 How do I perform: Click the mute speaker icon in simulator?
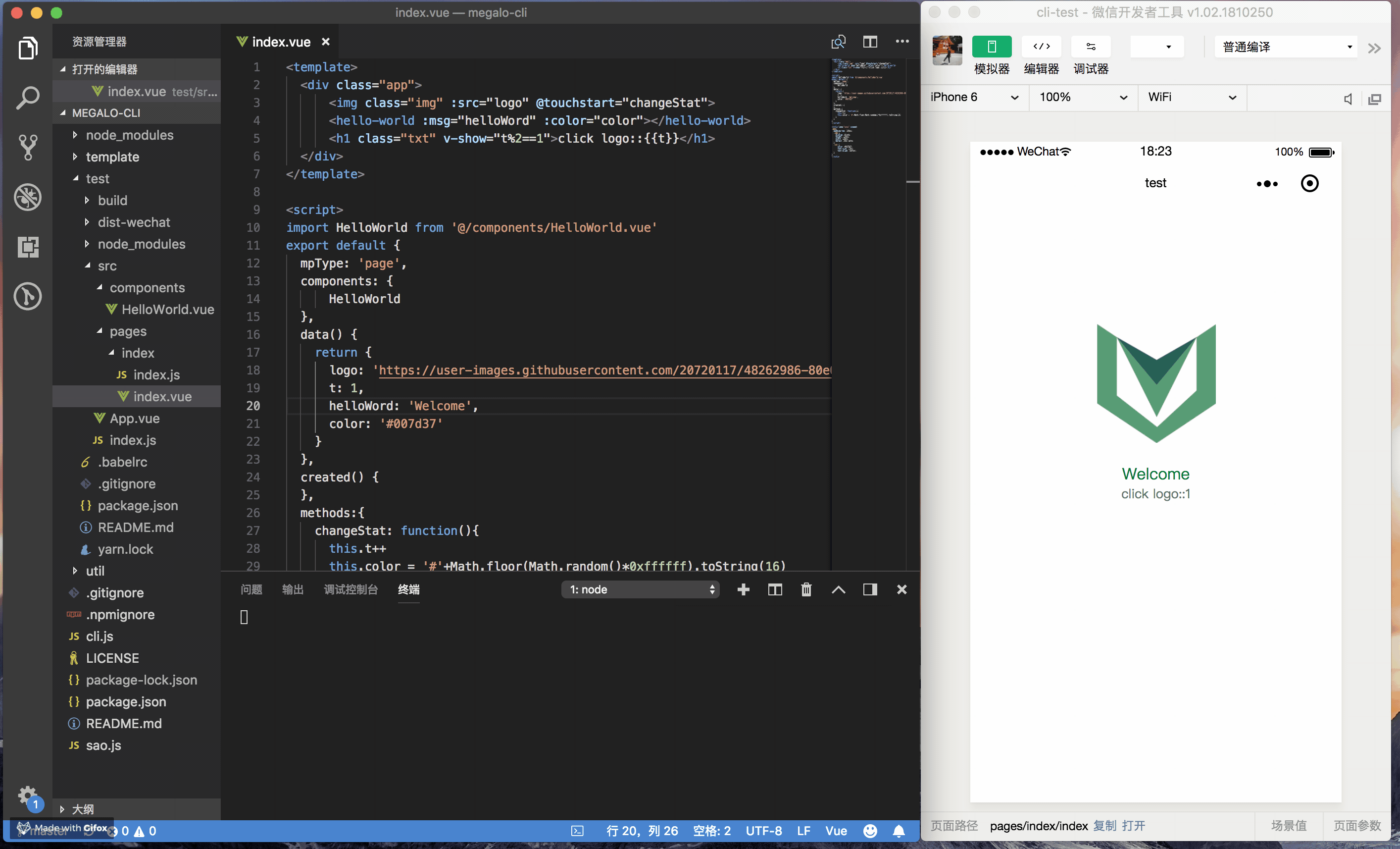(1347, 99)
